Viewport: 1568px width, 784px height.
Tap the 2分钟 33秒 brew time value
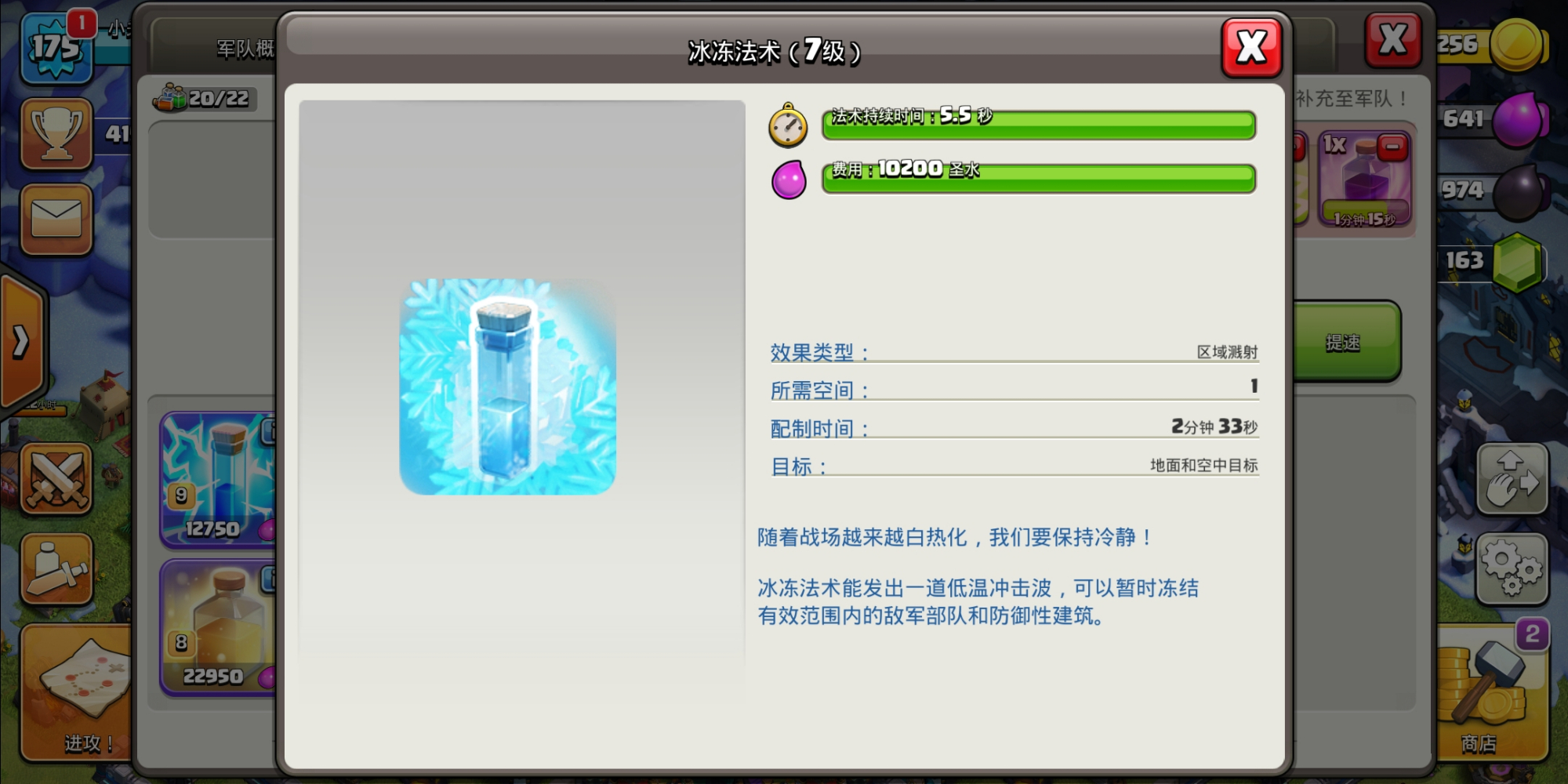click(1214, 426)
